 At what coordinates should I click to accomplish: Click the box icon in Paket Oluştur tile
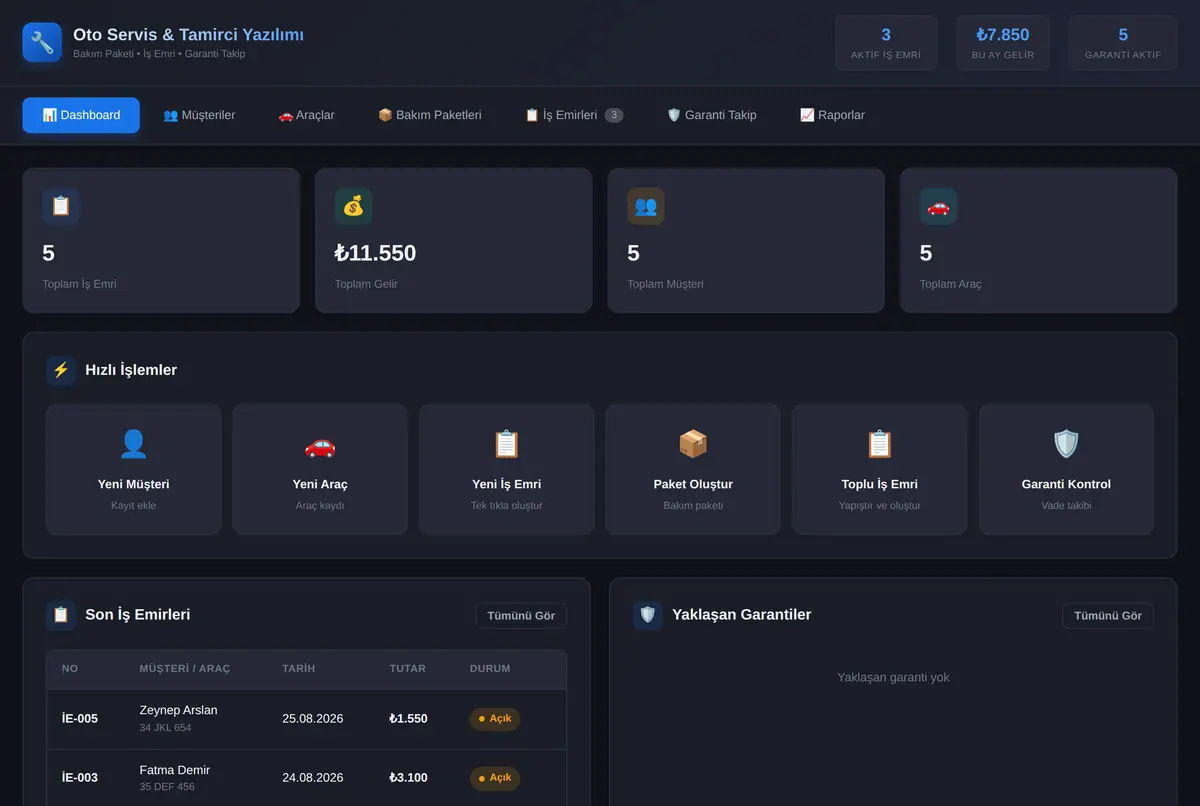tap(693, 444)
